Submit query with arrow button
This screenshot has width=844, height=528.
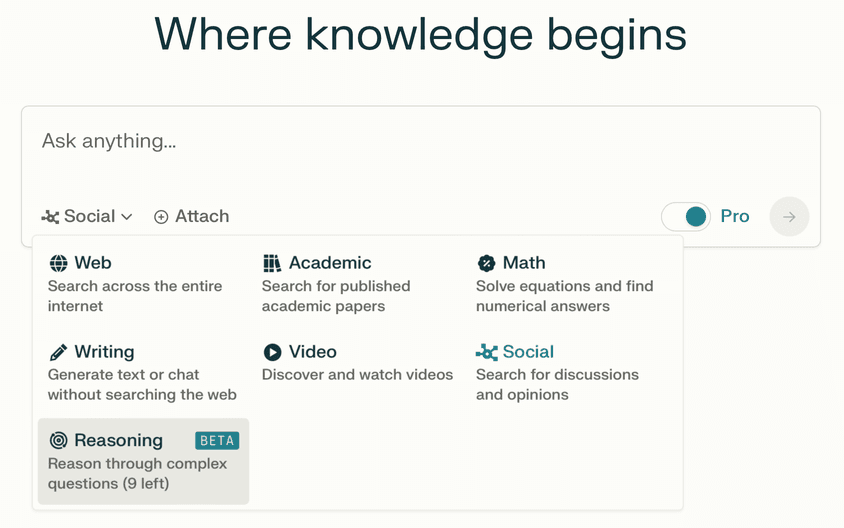click(x=789, y=217)
